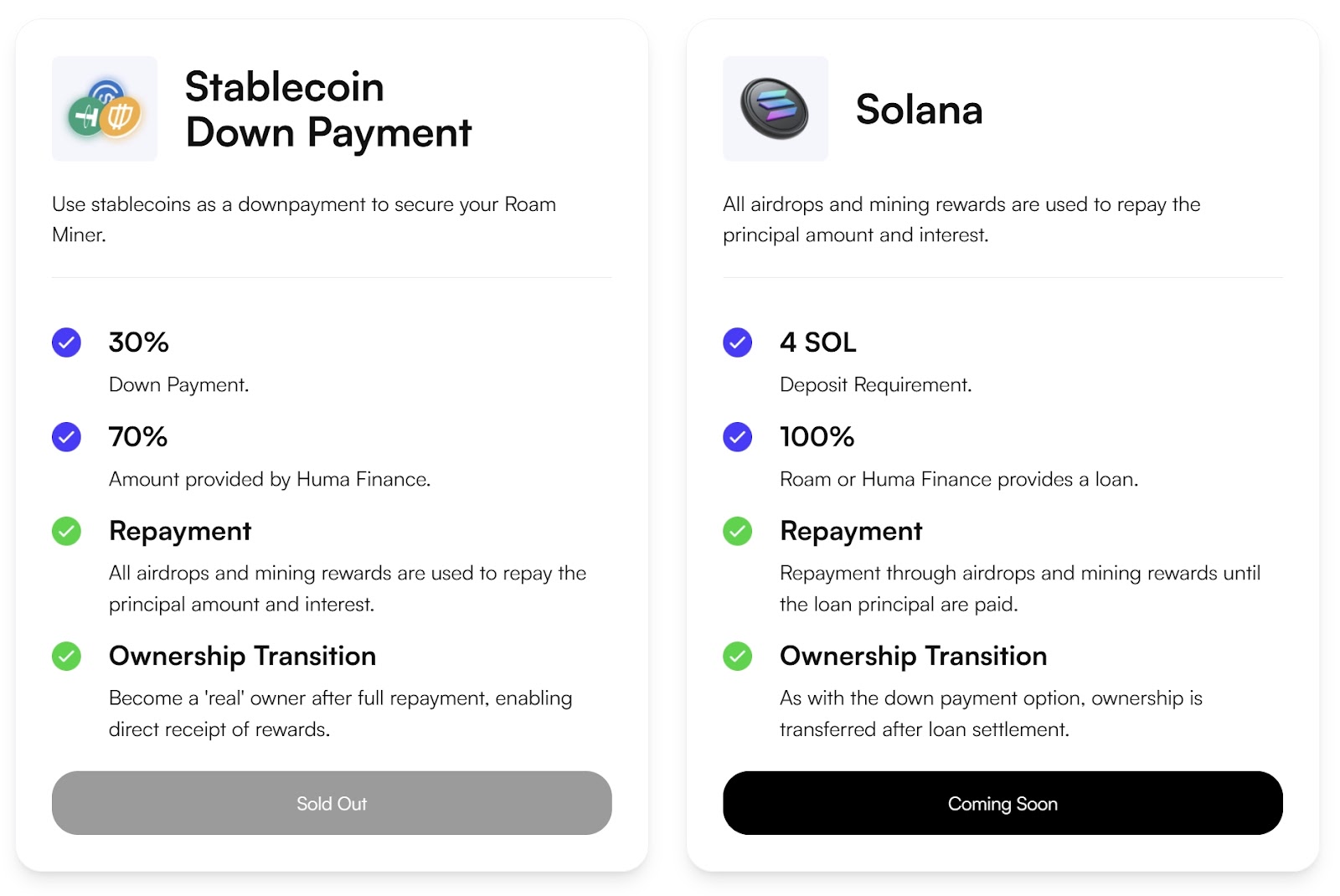Click the Solana Ownership Transition title

pos(913,656)
